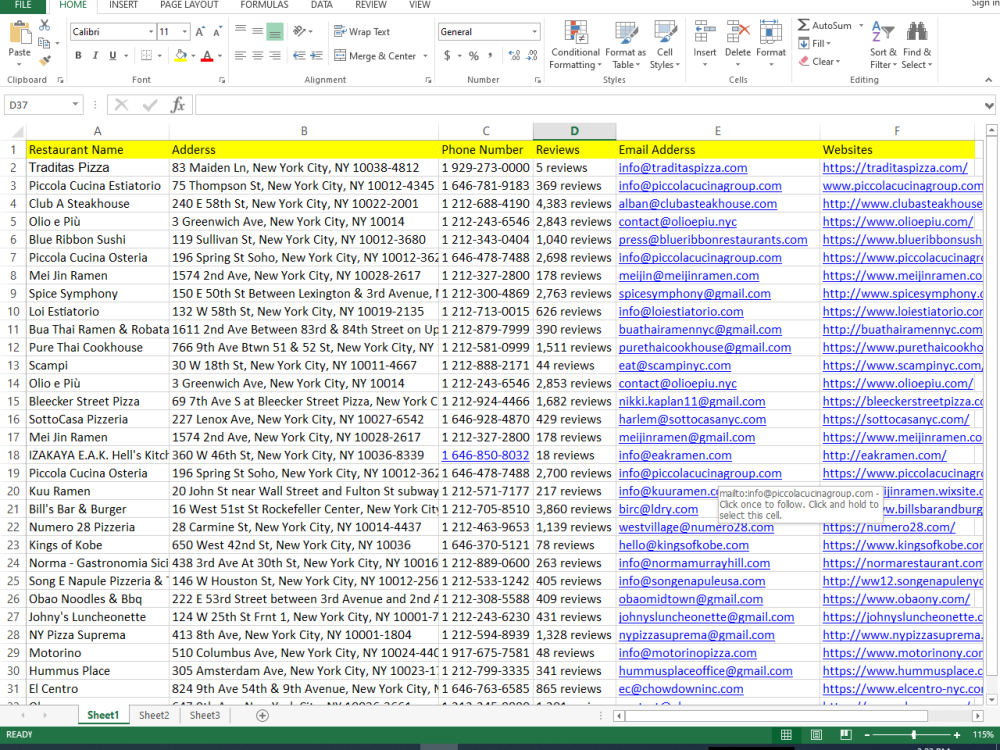This screenshot has height=750, width=1000.
Task: Click the Insert Cells icon
Action: [704, 43]
